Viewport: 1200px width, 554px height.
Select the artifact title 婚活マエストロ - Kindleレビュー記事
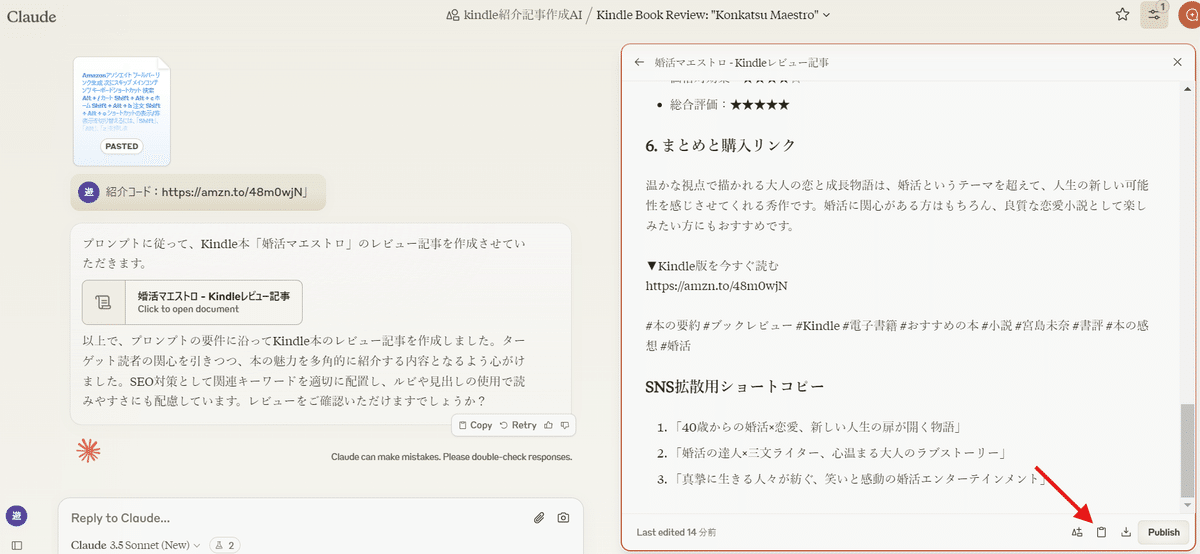[742, 62]
